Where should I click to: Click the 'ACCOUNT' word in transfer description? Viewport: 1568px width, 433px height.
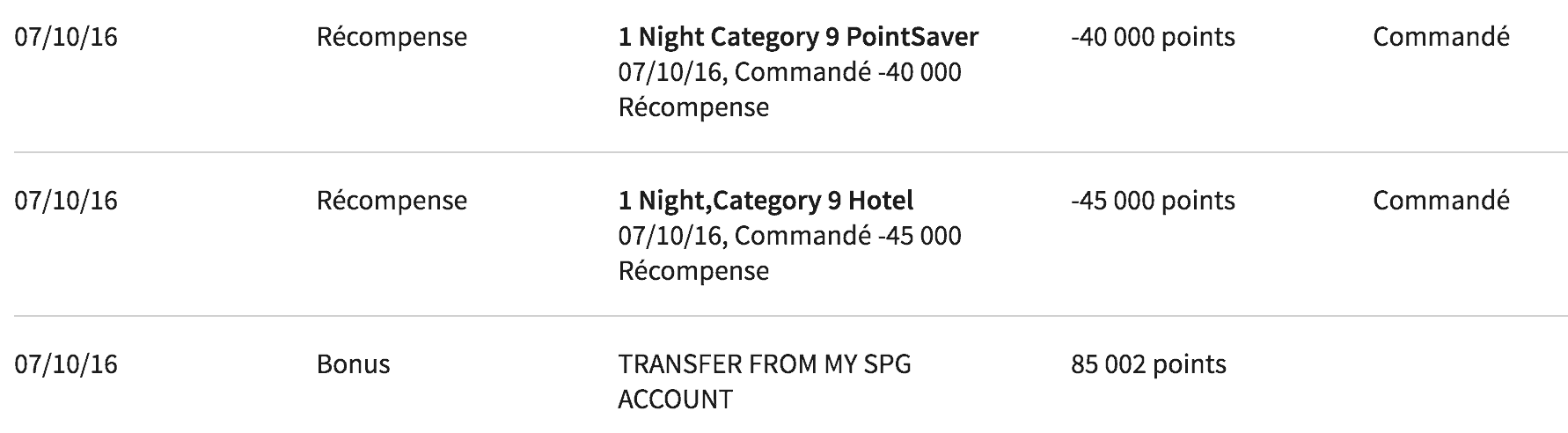click(675, 400)
